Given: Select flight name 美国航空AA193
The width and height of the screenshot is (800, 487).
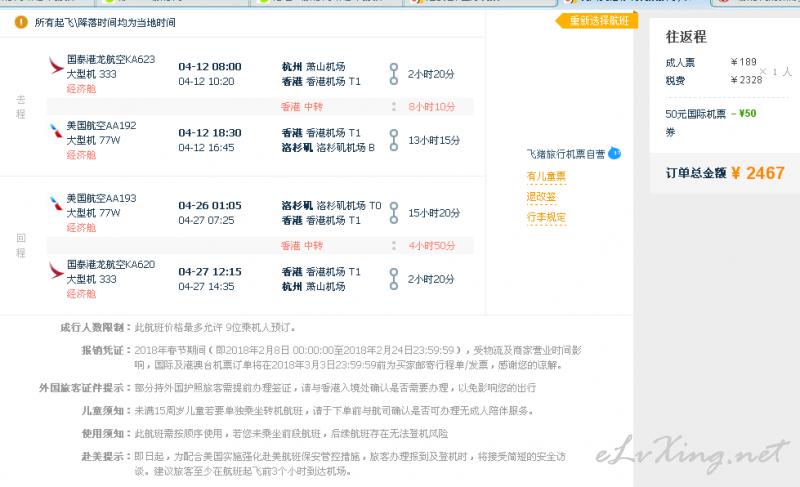Looking at the screenshot, I should pyautogui.click(x=102, y=198).
